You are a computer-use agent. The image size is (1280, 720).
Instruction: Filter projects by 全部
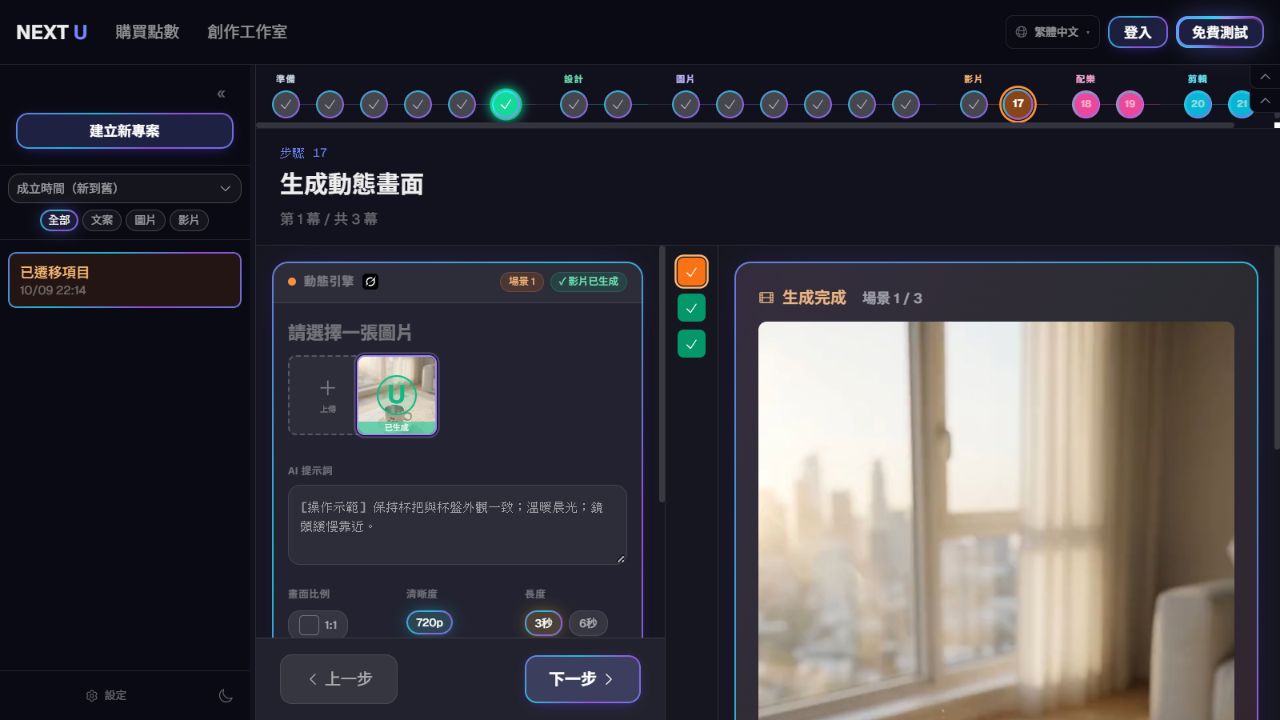coord(59,220)
